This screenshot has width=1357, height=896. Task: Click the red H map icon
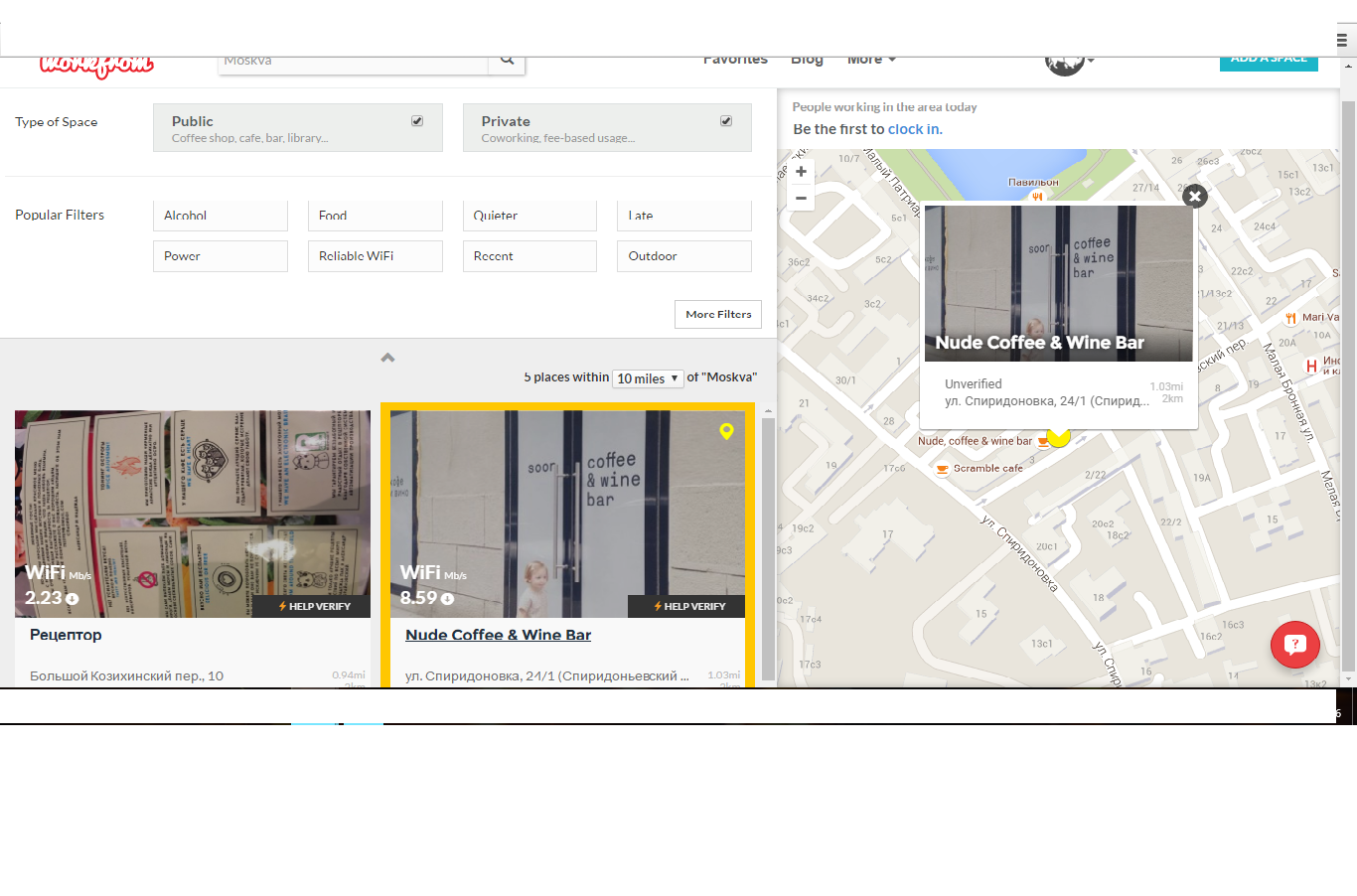1311,367
